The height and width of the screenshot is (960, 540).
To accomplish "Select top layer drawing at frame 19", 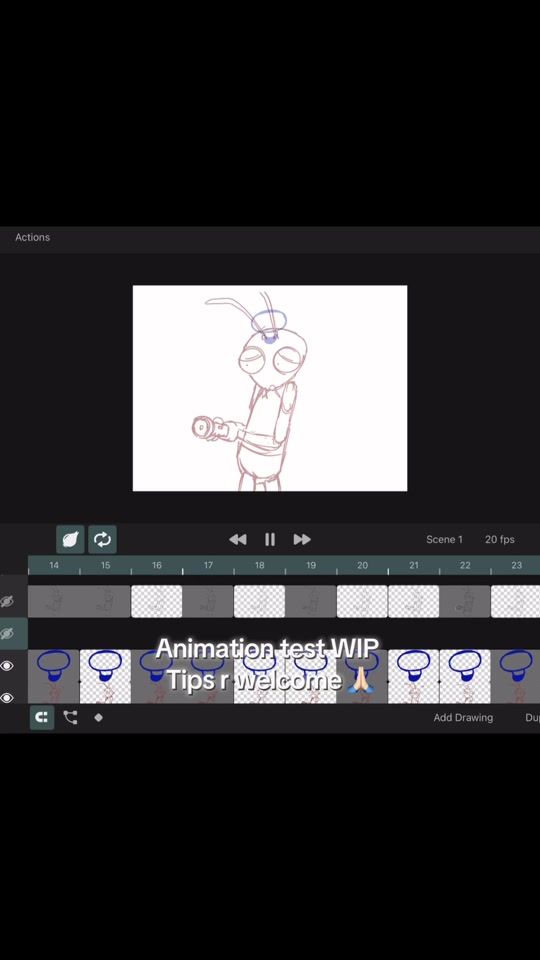I will 311,601.
